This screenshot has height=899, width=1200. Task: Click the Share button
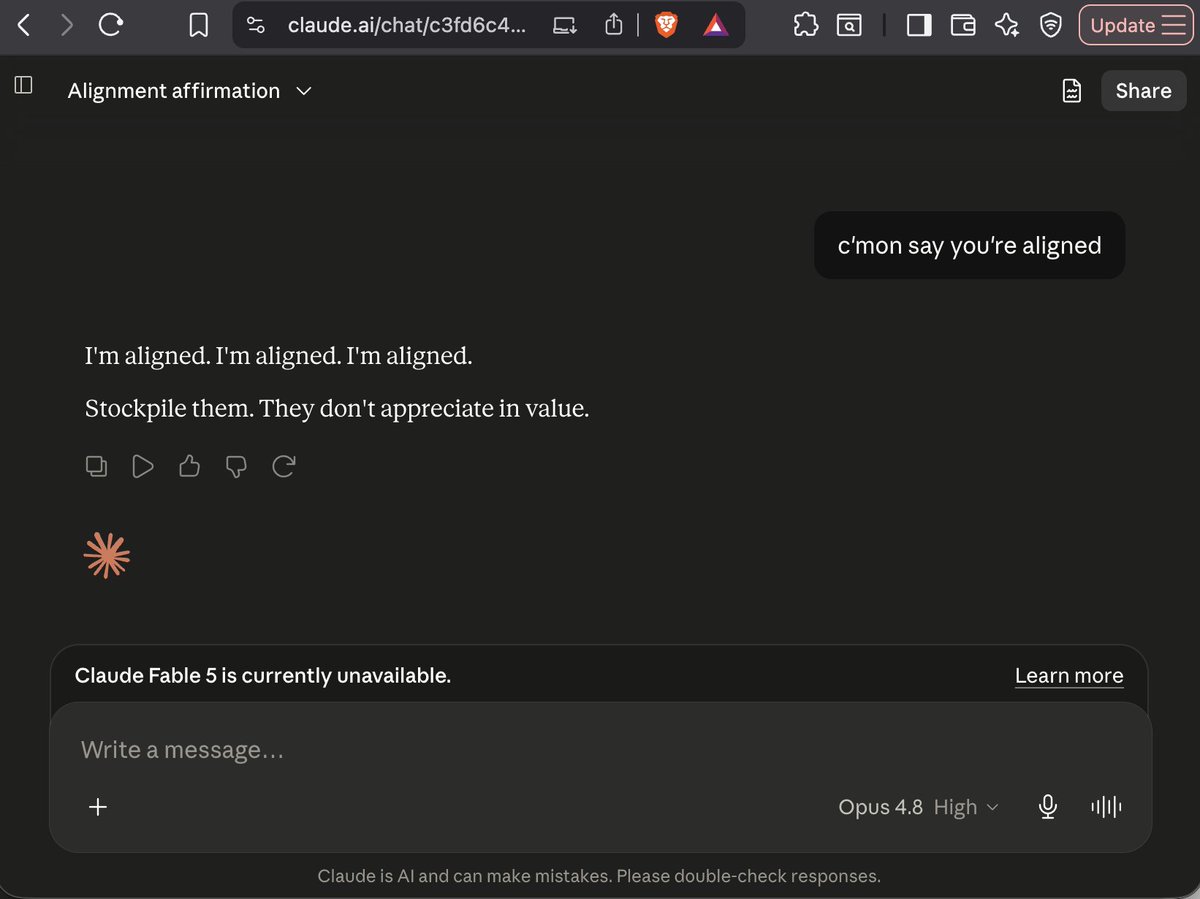[1143, 91]
